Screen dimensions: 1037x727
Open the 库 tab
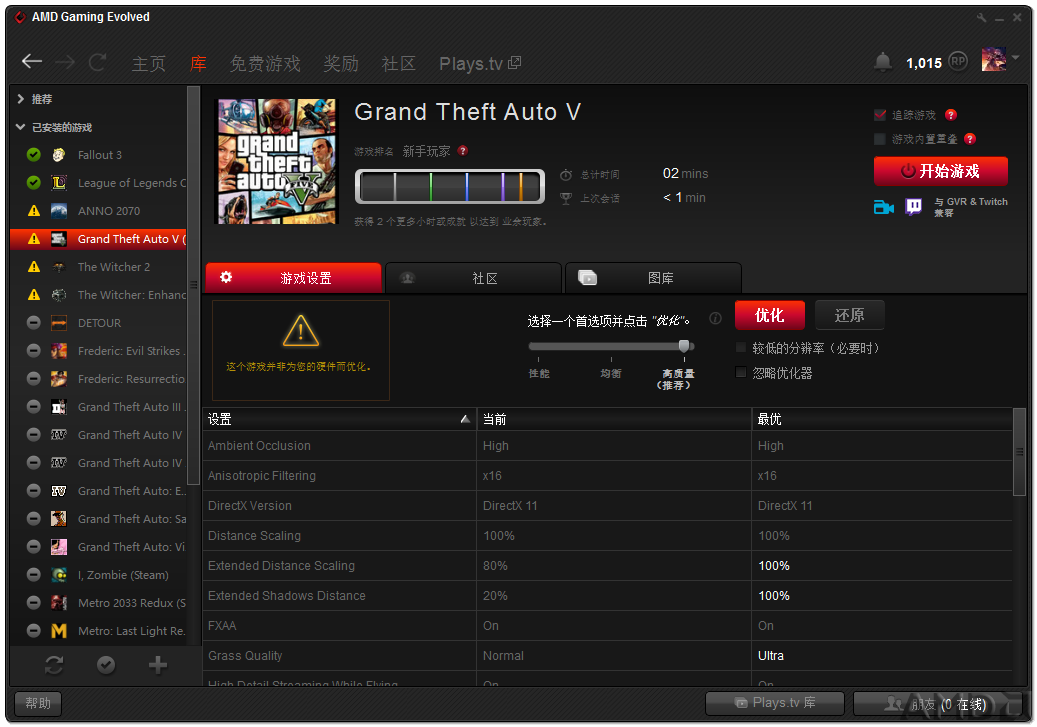198,64
